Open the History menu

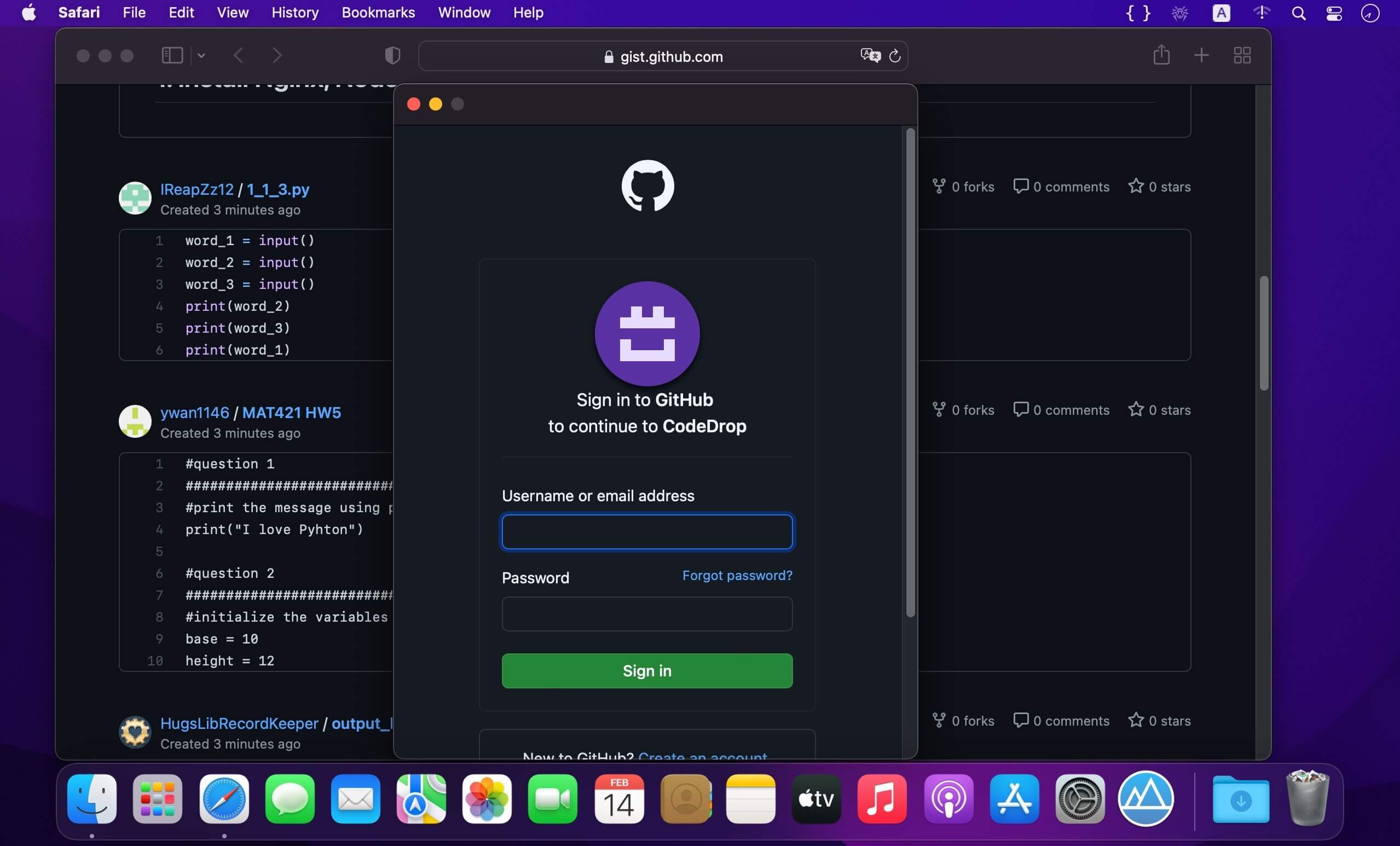click(295, 13)
